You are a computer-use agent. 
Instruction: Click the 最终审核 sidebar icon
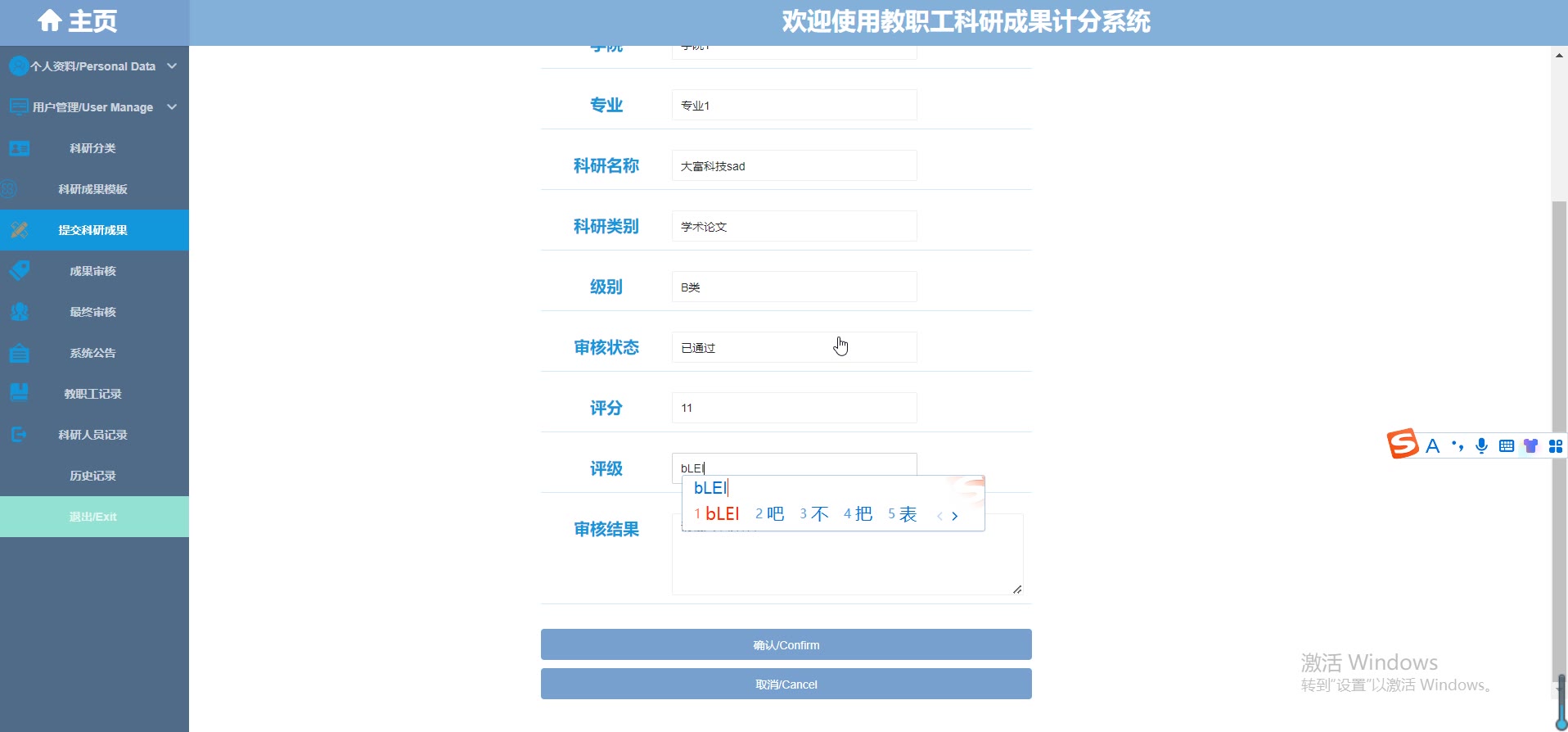[x=19, y=312]
